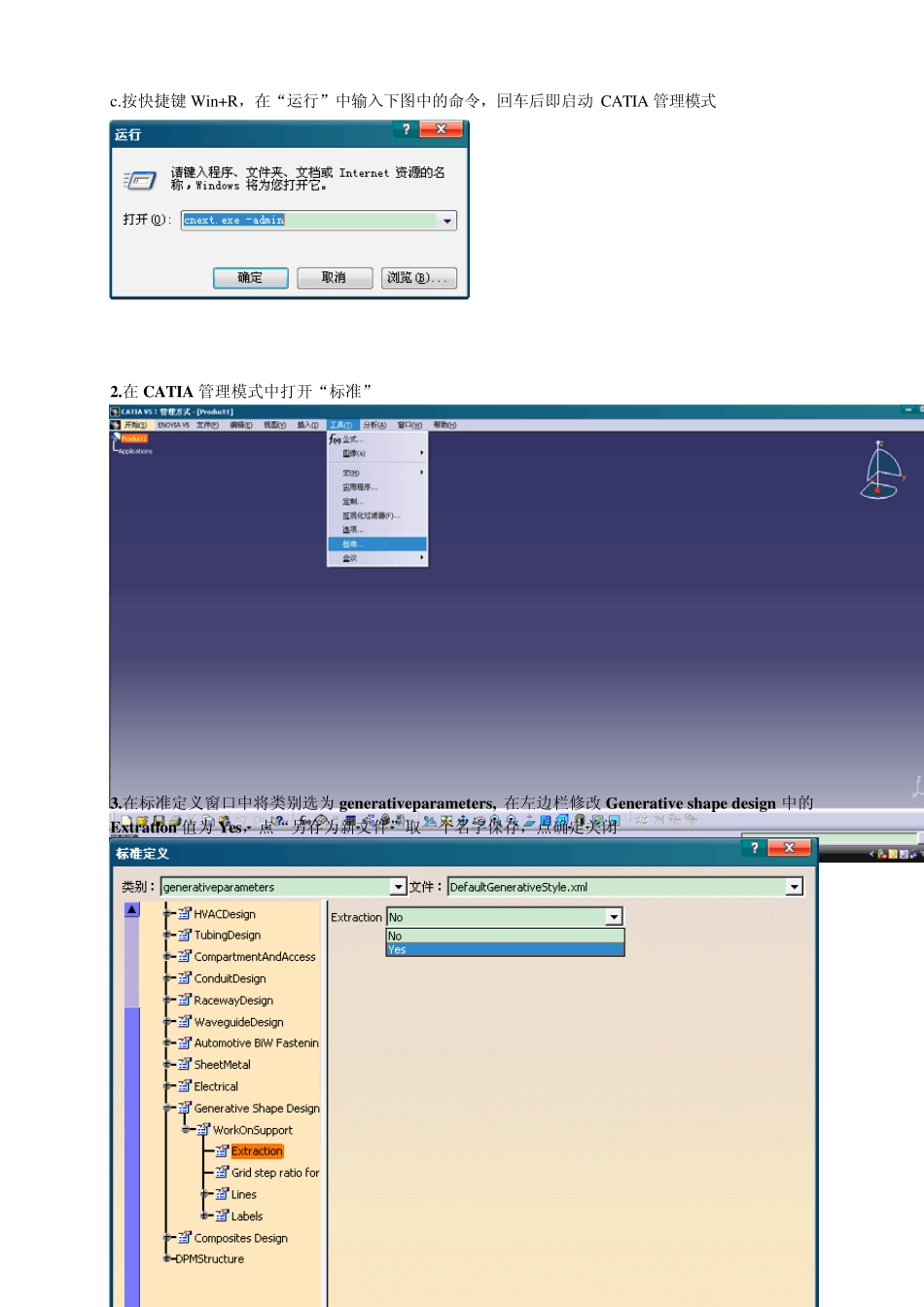Click the scroll-up arrow beside the tree
This screenshot has width=924, height=1307.
(x=132, y=910)
